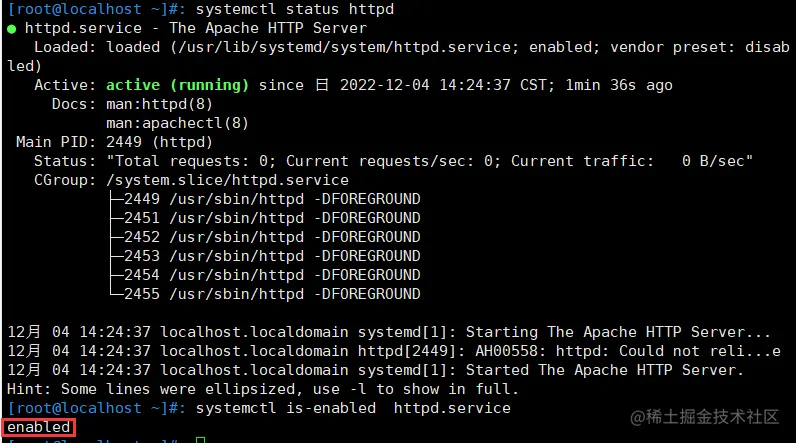Click the red-boxed enabled output
This screenshot has height=443, width=796.
coord(39,428)
